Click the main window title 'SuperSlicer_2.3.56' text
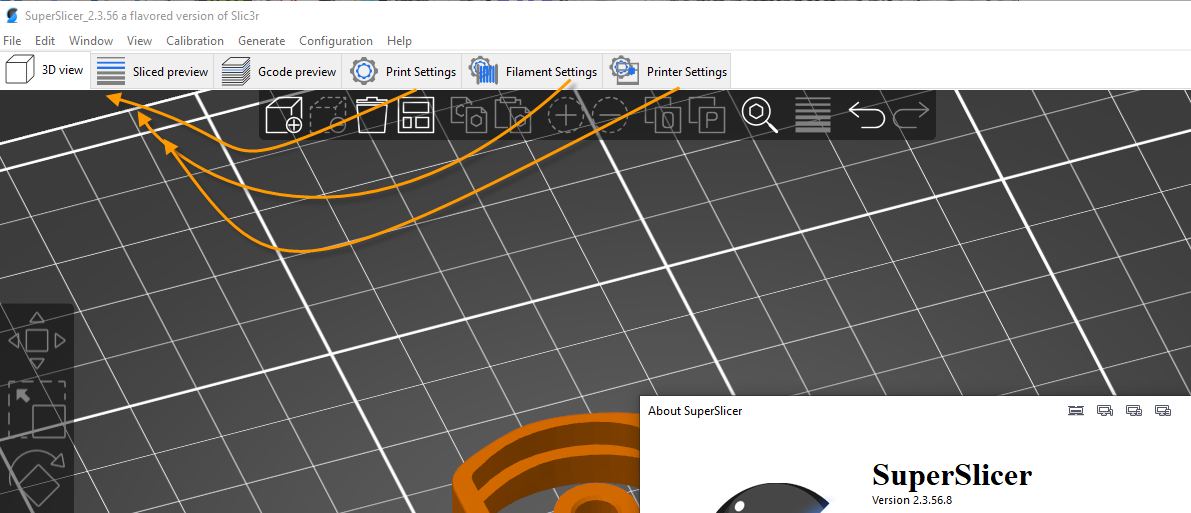 tap(71, 16)
